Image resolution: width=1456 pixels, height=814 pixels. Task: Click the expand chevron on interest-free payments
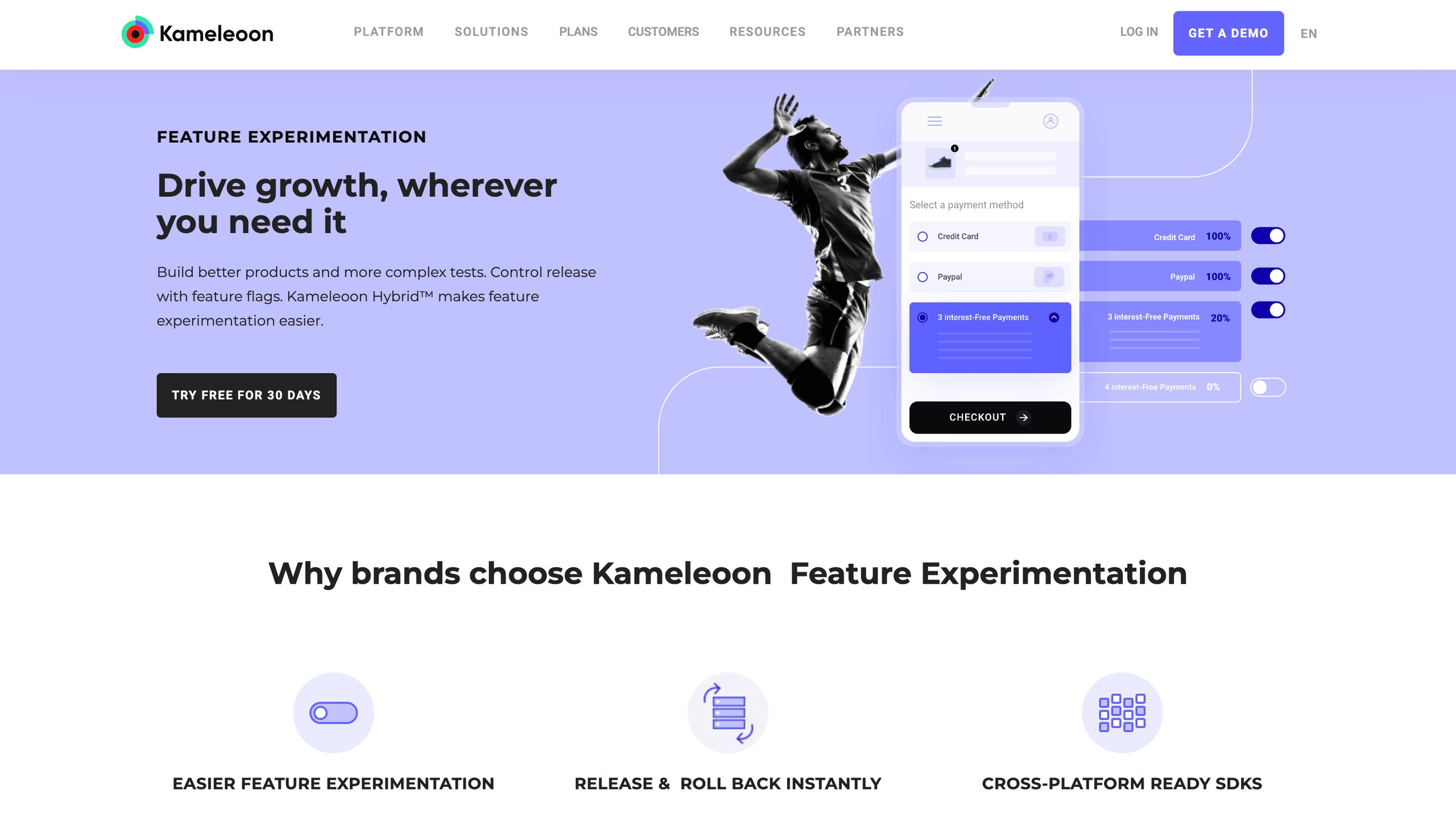[1054, 317]
